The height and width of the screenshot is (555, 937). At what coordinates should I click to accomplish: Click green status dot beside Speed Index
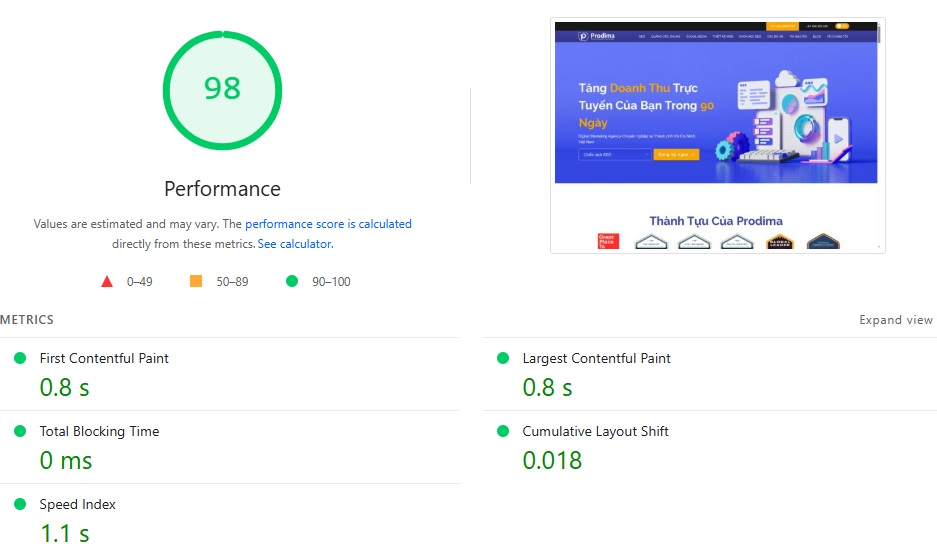point(20,504)
